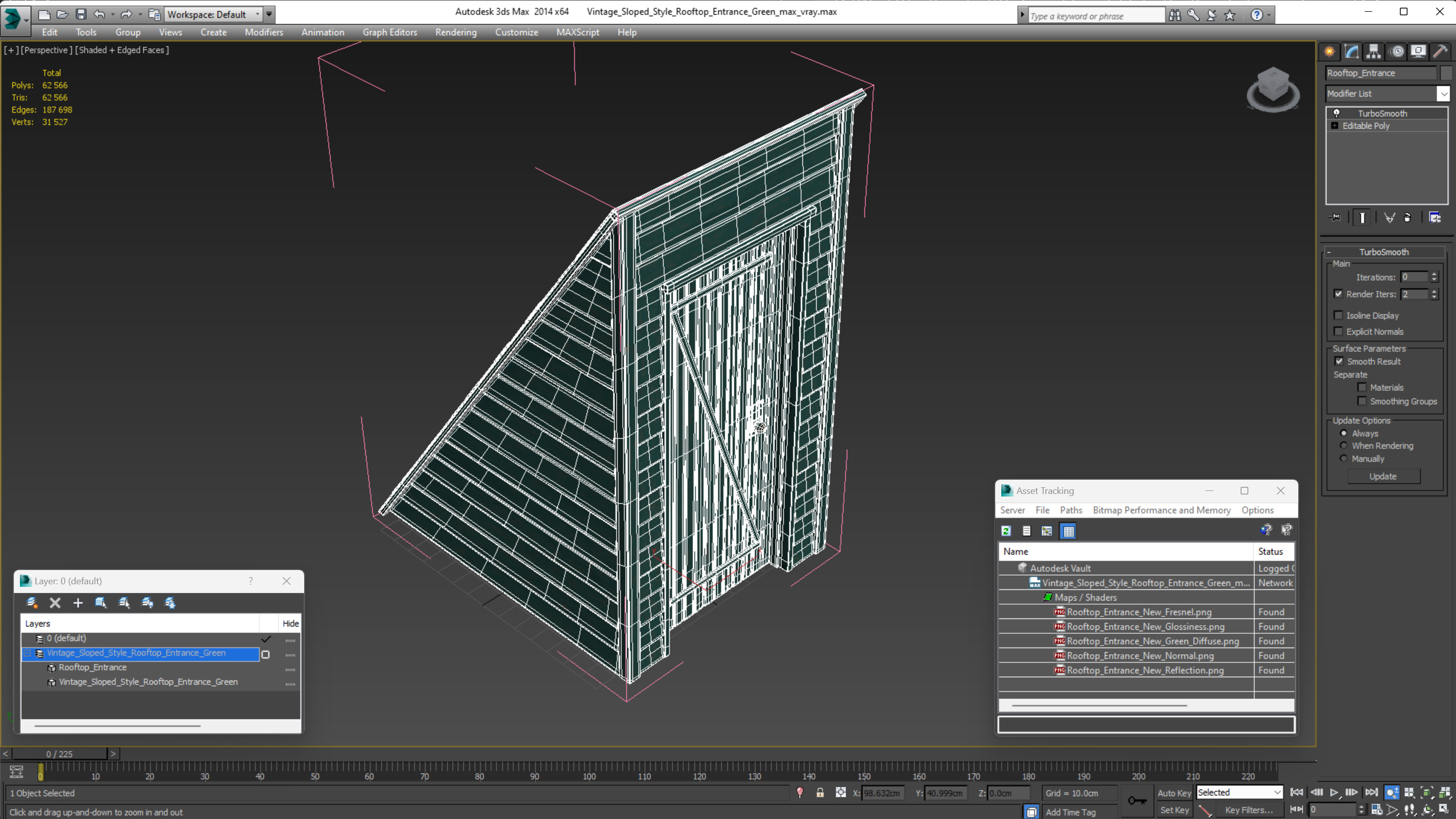Viewport: 1456px width, 819px height.
Task: Expand the Editable Poly modifier entry
Action: (1335, 126)
